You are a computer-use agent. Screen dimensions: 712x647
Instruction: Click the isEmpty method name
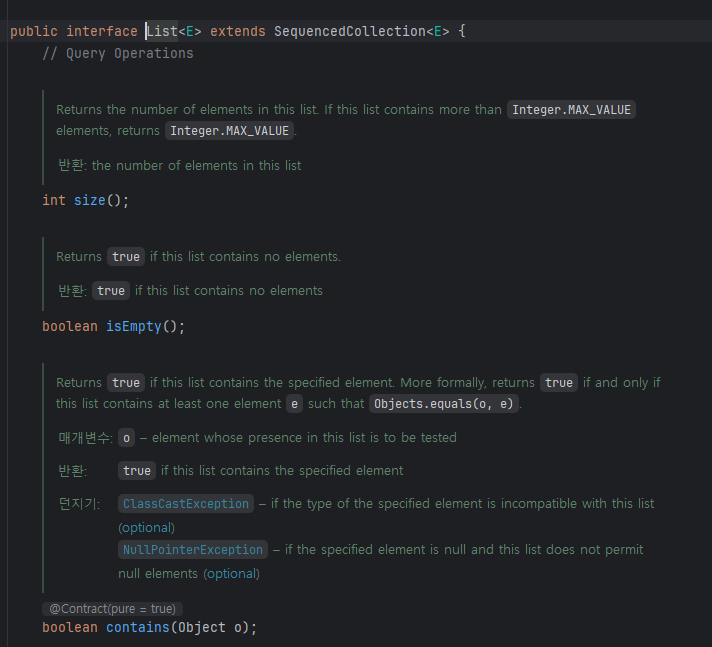134,326
